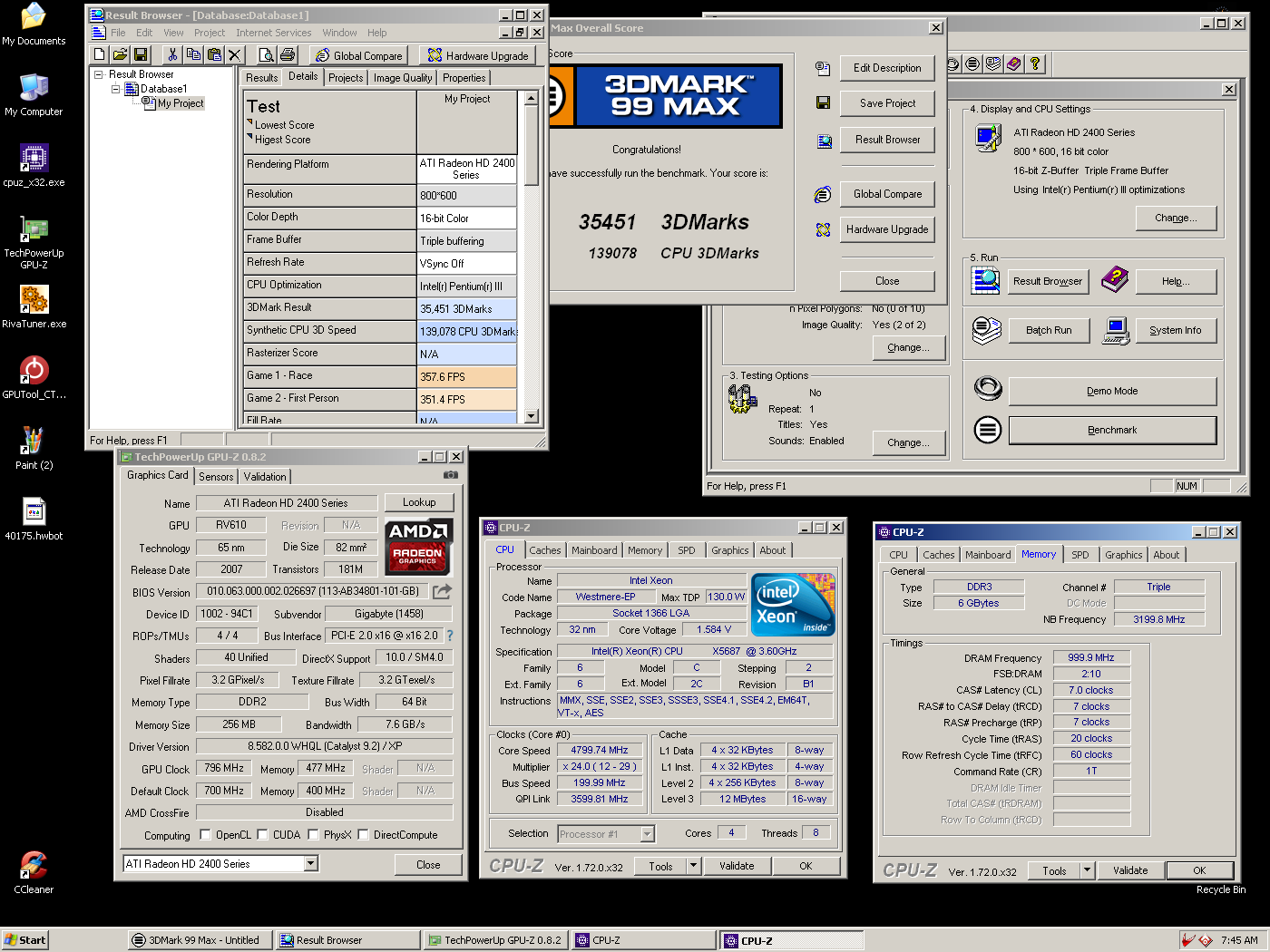Click the floppy icon beside Save Project
The image size is (1270, 952).
pyautogui.click(x=823, y=103)
